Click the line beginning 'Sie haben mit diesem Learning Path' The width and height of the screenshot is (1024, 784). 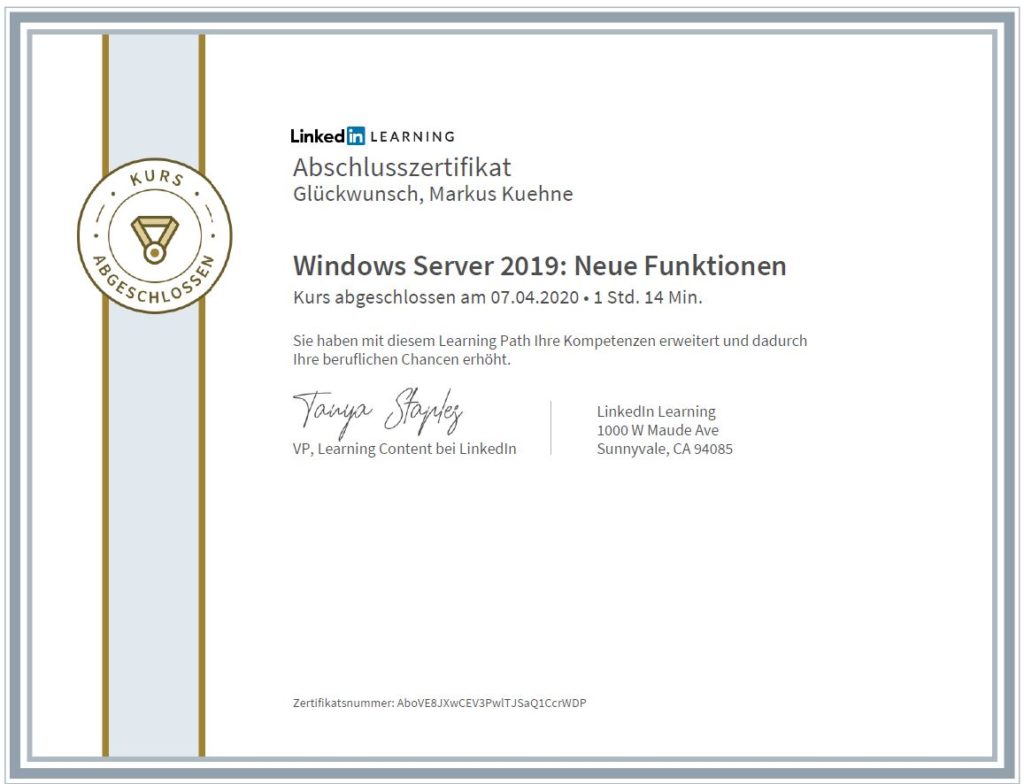[550, 340]
